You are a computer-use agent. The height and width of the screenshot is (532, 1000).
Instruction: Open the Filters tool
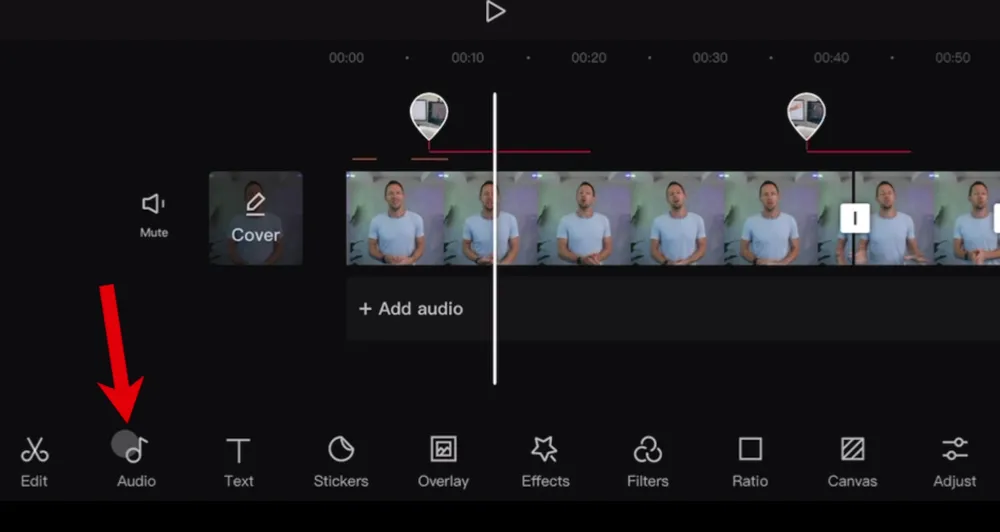point(647,461)
